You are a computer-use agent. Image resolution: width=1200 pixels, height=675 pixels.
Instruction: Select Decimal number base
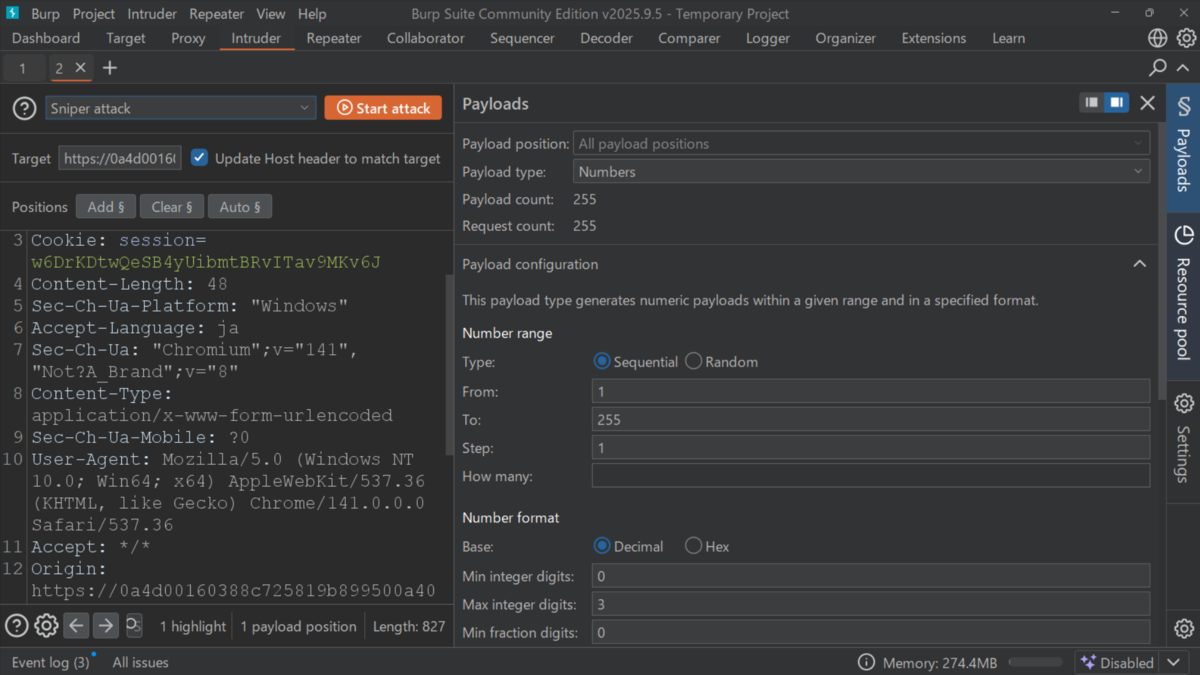(x=602, y=546)
